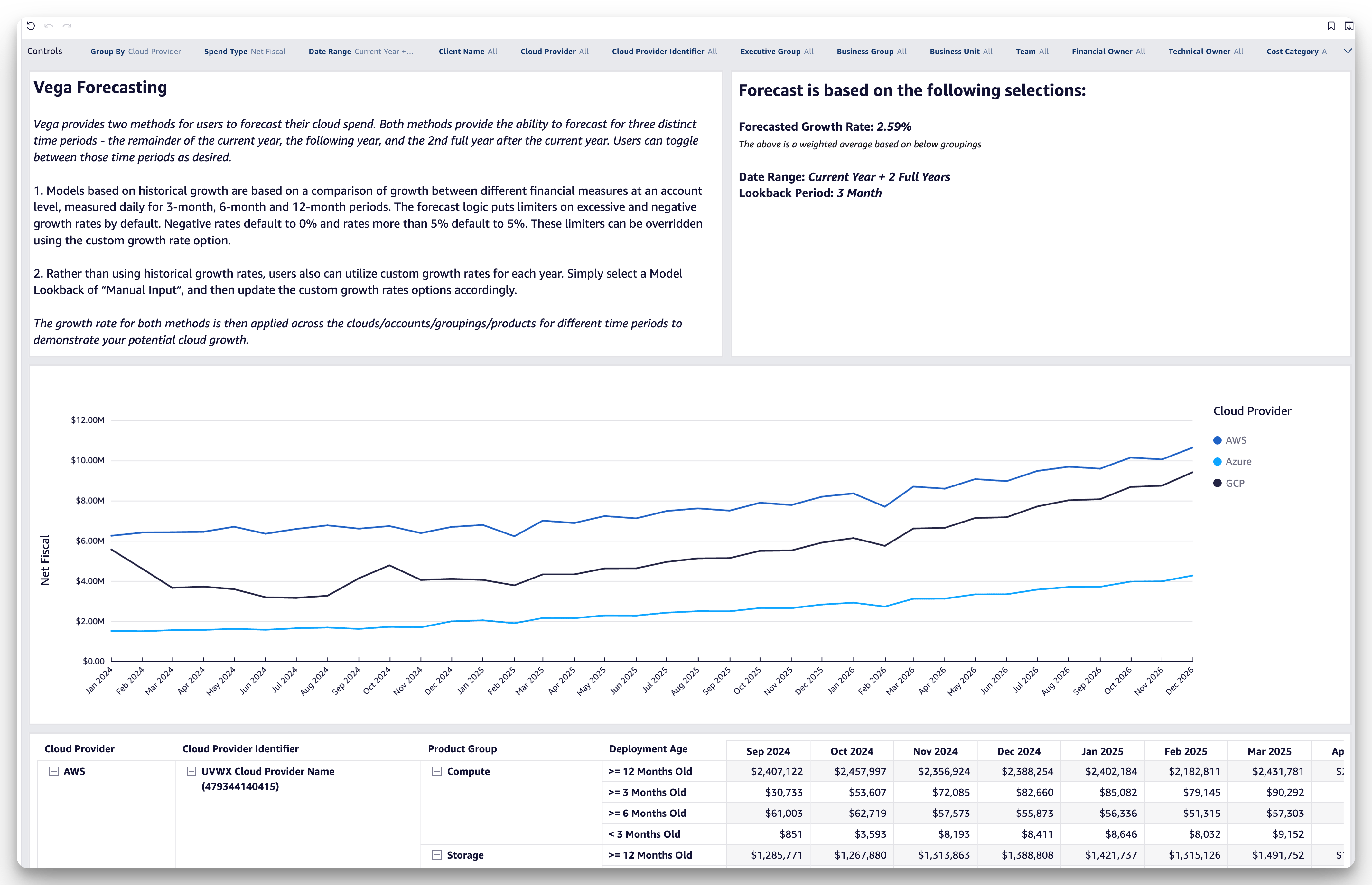The width and height of the screenshot is (1372, 885).
Task: Click the $12.00M axis label
Action: click(x=88, y=420)
